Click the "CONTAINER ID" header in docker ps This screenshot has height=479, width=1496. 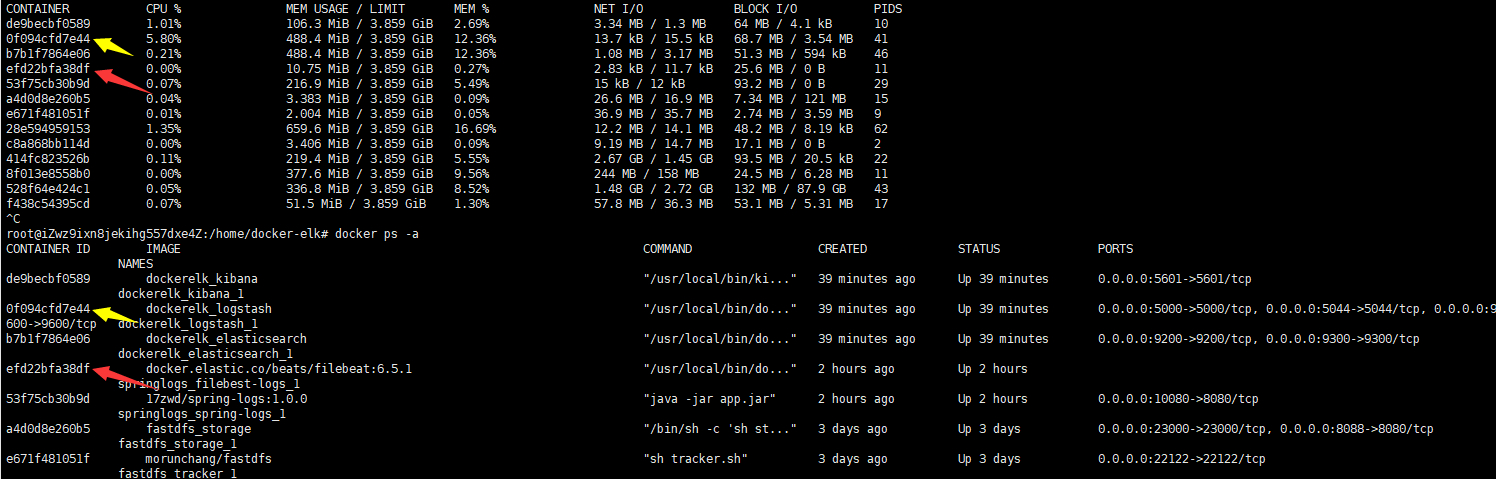(x=48, y=248)
